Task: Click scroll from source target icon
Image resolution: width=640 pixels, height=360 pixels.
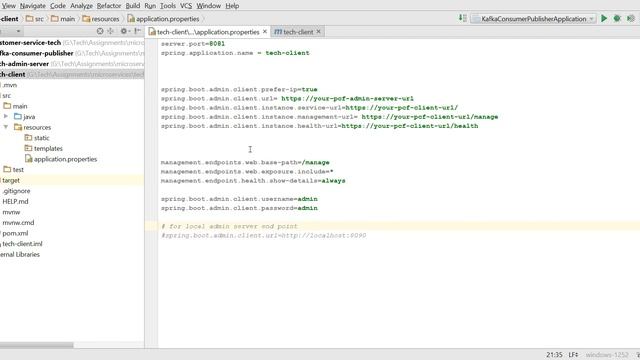Action: coord(100,31)
